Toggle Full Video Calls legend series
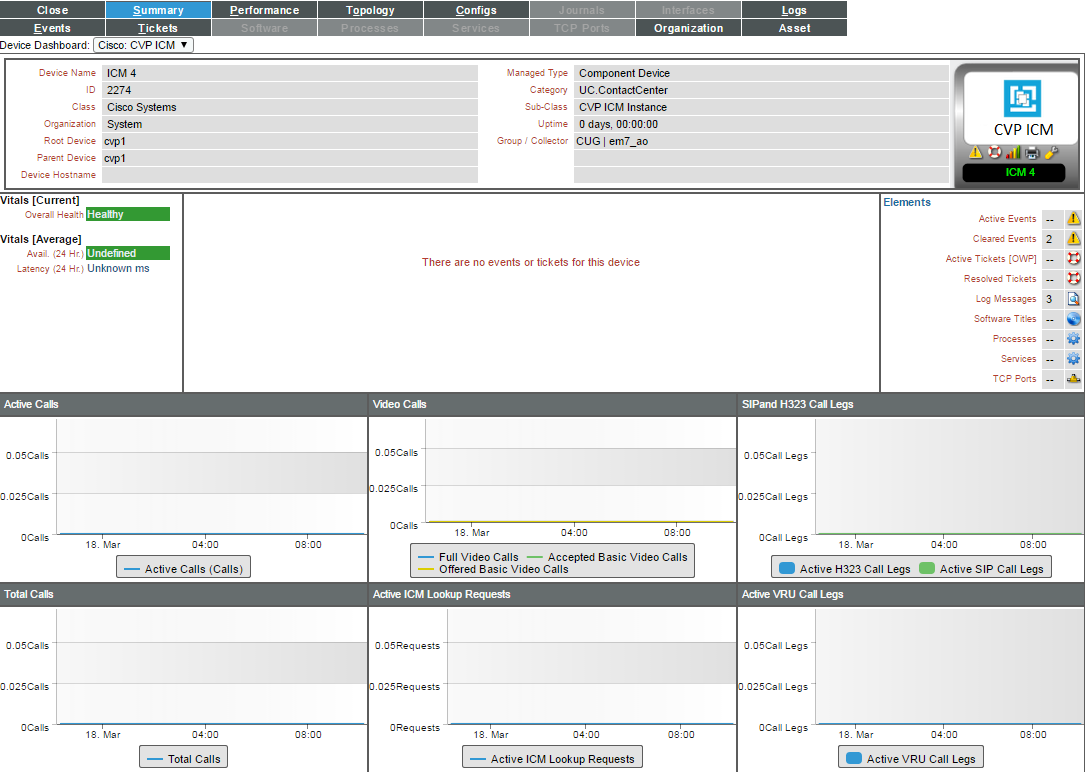This screenshot has width=1085, height=772. click(x=468, y=557)
